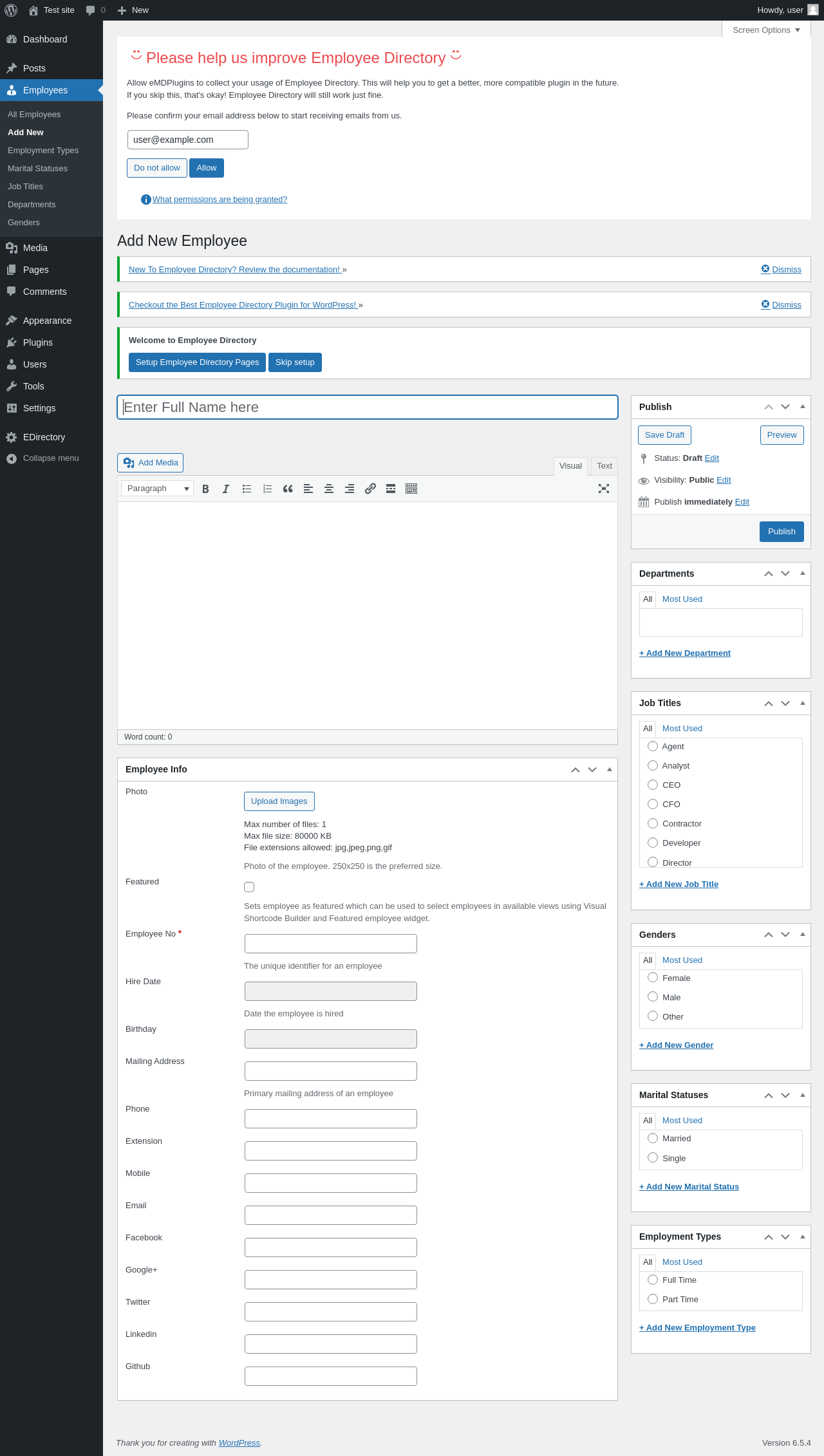Select the CEO job title
This screenshot has width=824, height=1456.
[x=653, y=785]
